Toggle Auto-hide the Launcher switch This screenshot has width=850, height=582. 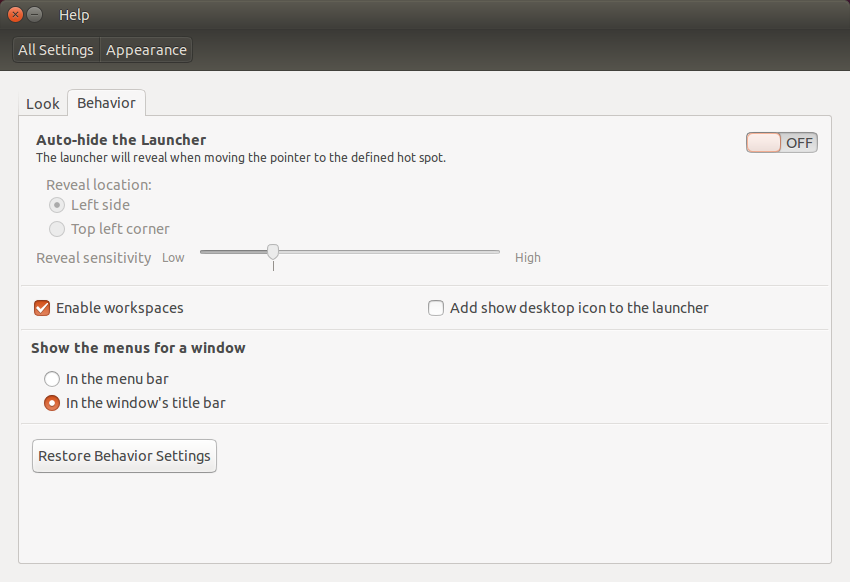(x=782, y=143)
